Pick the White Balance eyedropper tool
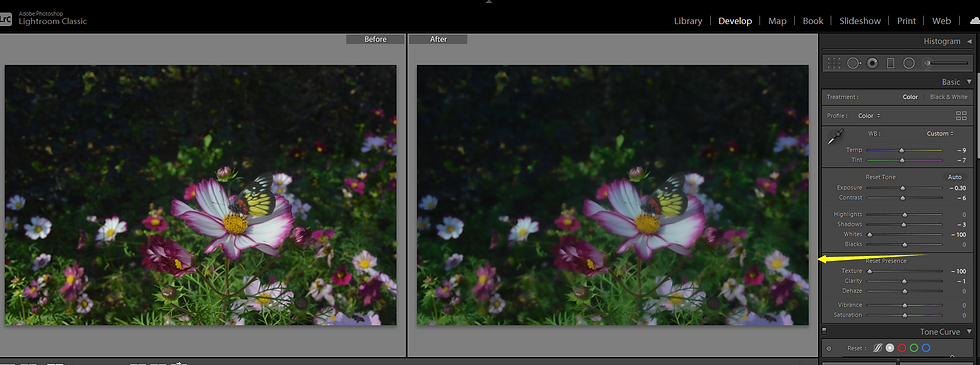Image resolution: width=980 pixels, height=365 pixels. pyautogui.click(x=836, y=137)
